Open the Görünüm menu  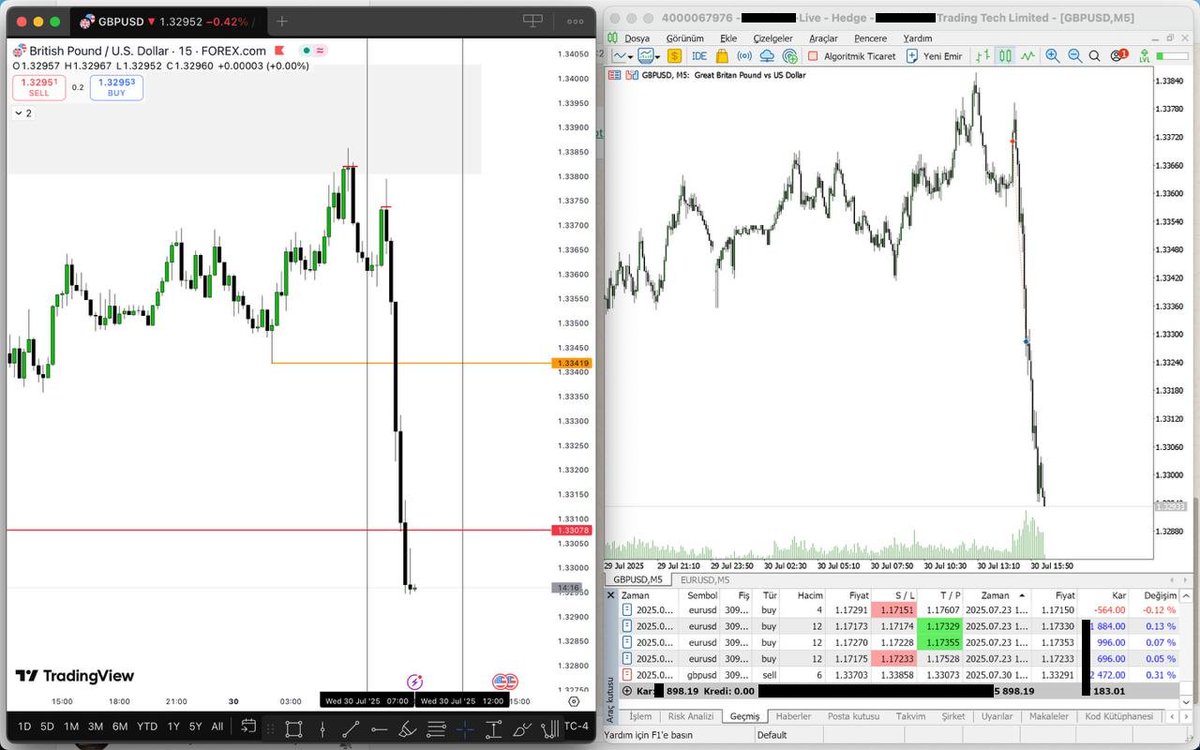click(x=685, y=38)
